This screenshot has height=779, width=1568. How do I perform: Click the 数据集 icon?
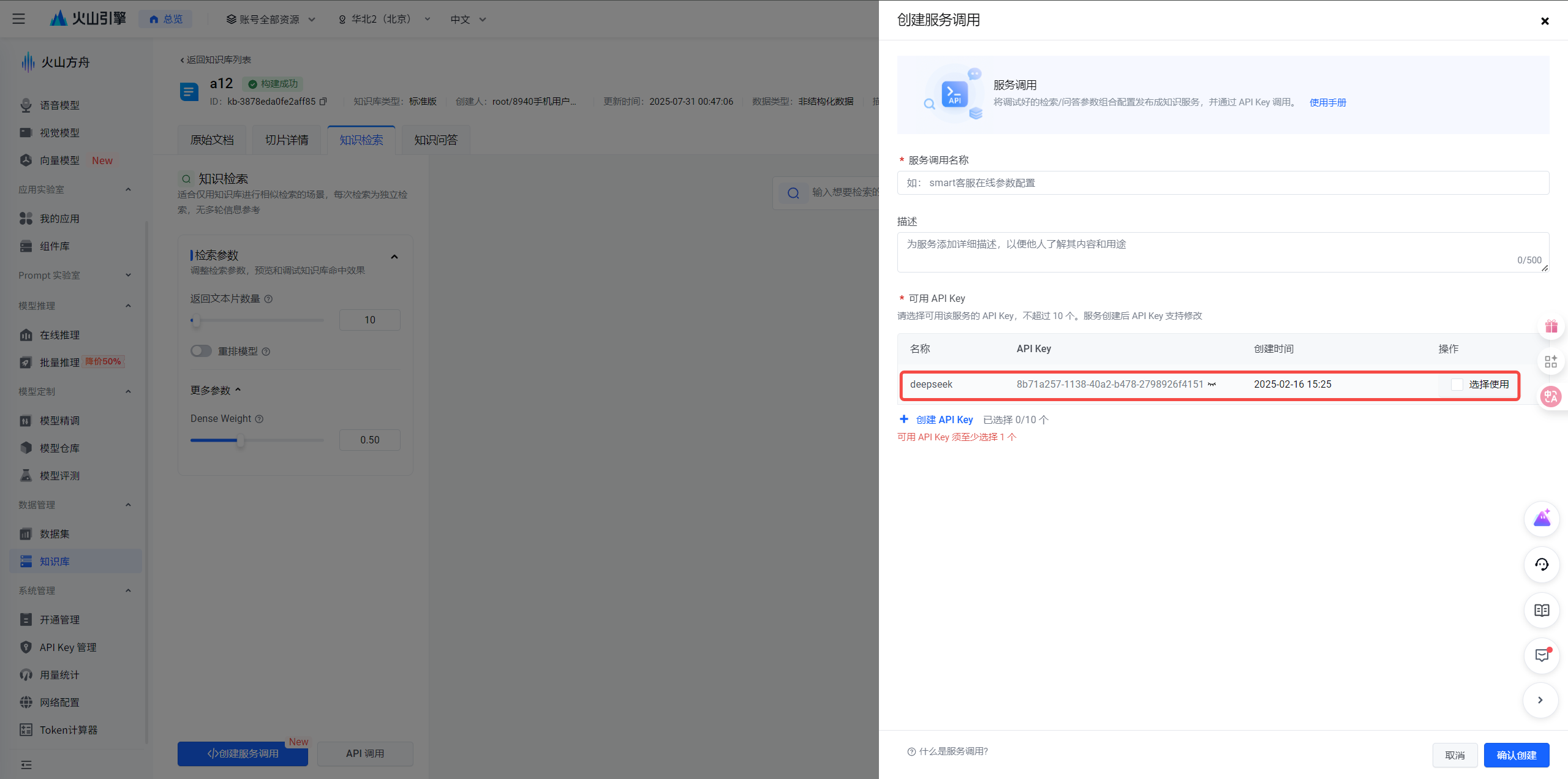click(26, 534)
